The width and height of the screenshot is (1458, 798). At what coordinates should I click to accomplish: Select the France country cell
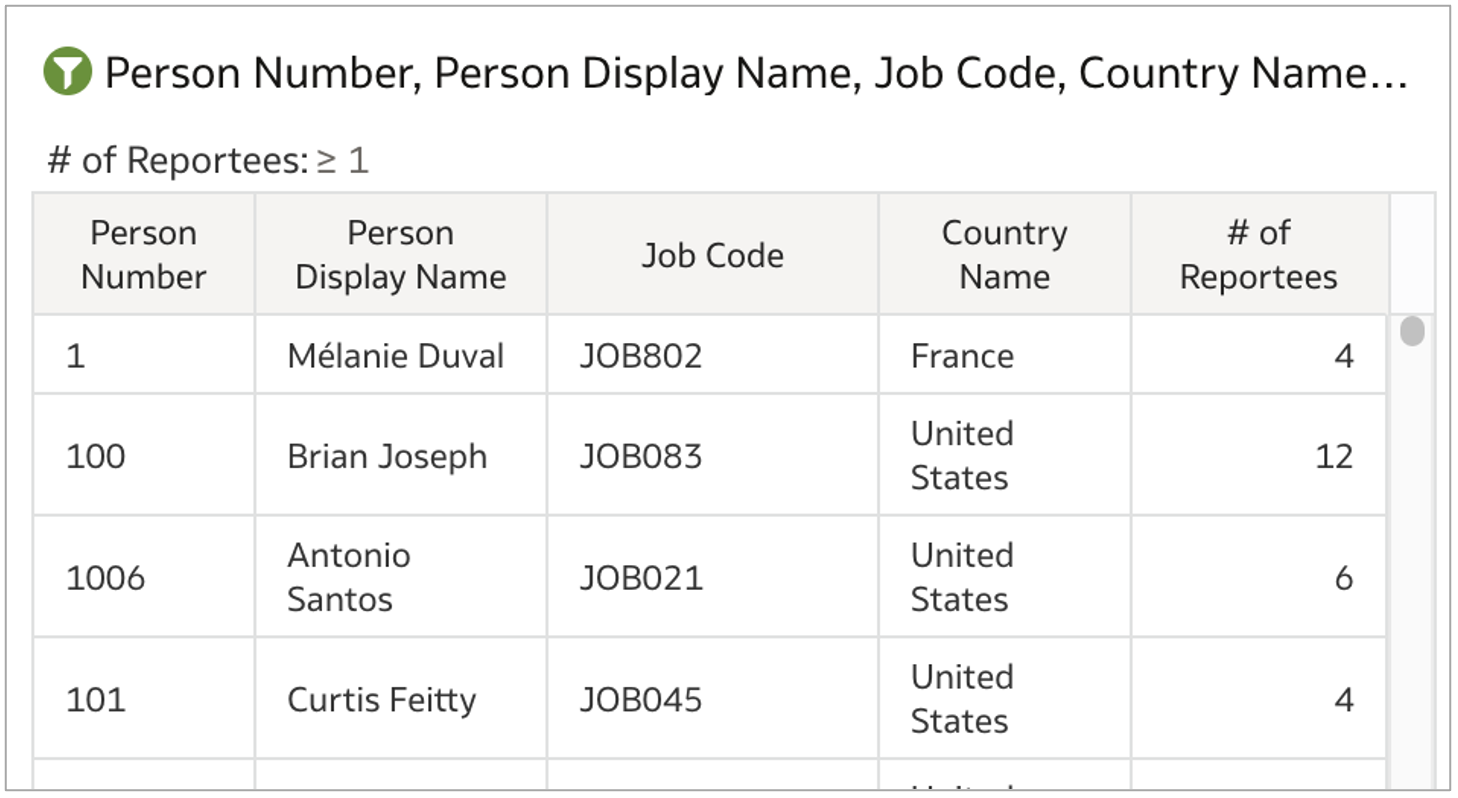click(962, 356)
